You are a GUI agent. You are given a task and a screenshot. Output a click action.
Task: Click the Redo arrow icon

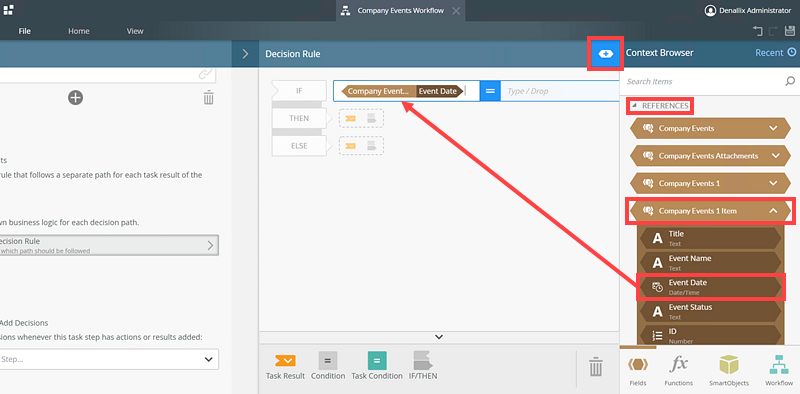[773, 31]
